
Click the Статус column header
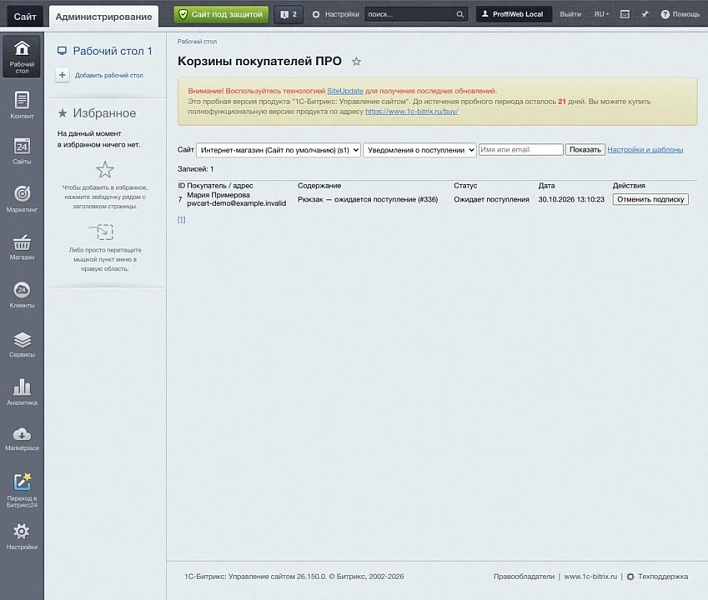(x=465, y=186)
